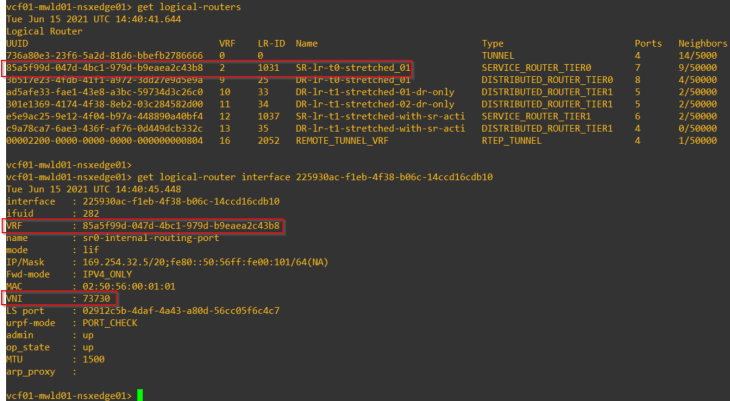Click the MTU value 1500
Screen dimensions: 730x401
94,359
